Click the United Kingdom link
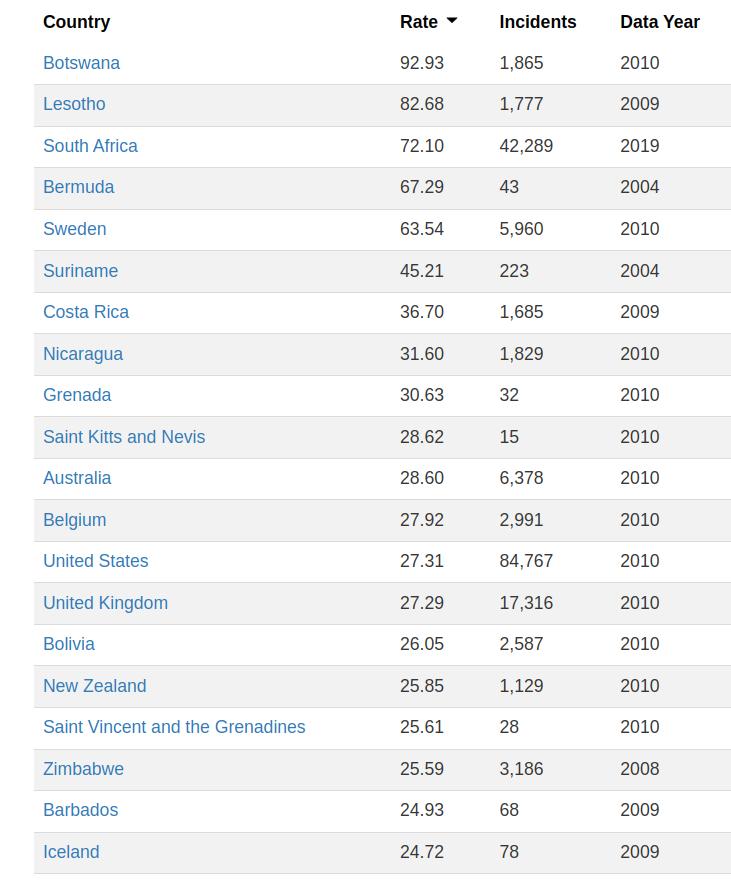Image resolution: width=731 pixels, height=881 pixels. 105,603
